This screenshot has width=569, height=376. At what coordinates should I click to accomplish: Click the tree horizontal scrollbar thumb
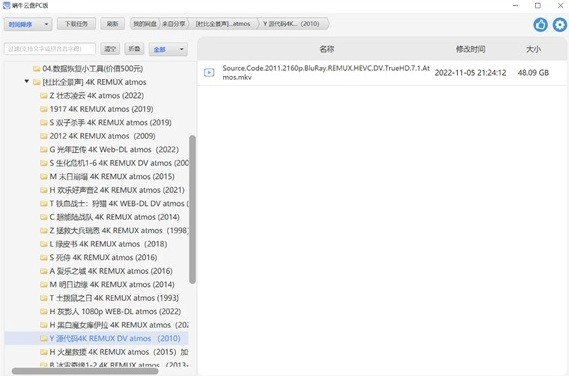click(85, 371)
